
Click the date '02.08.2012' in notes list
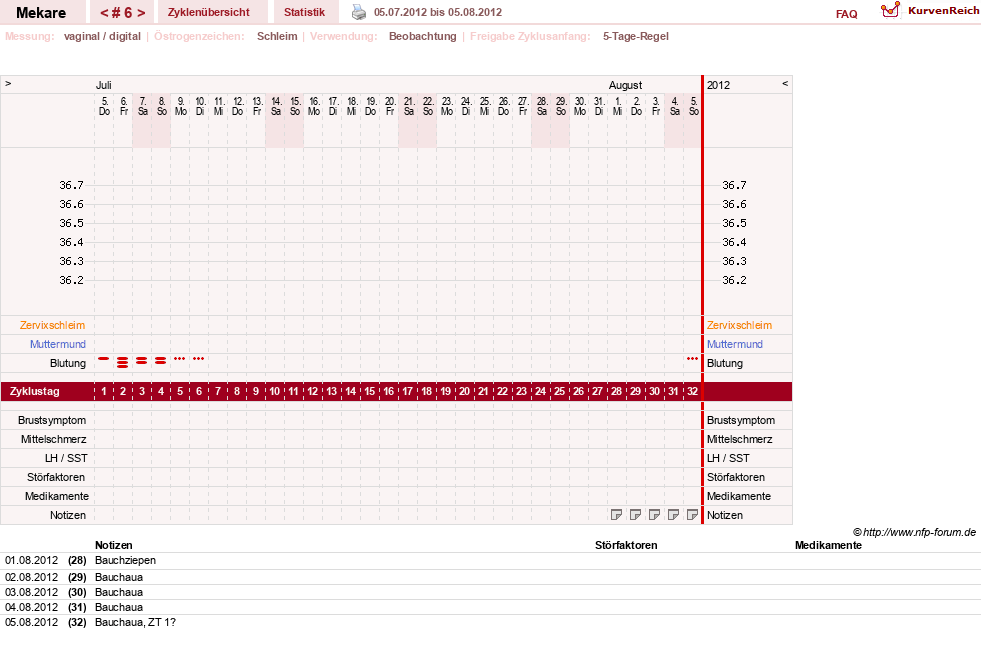pos(31,577)
